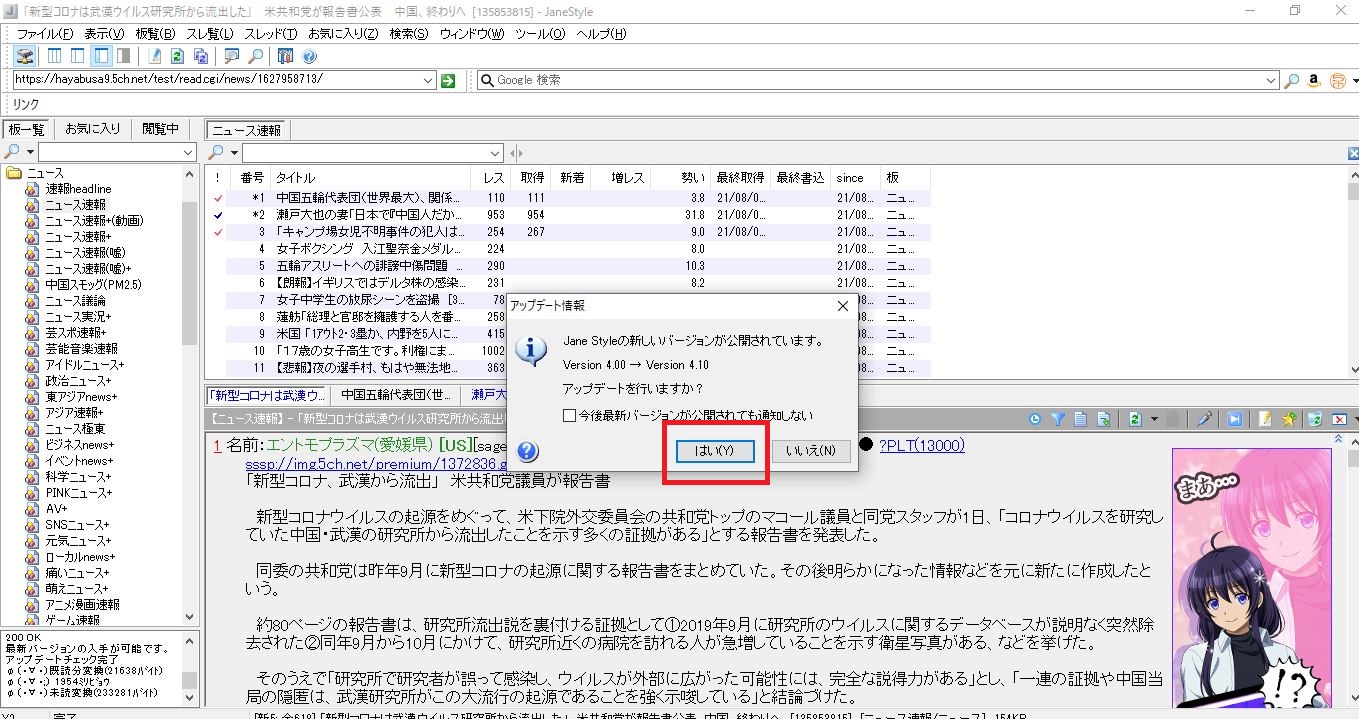Close the アップデート情報 dialog with X
This screenshot has width=1359, height=719.
pyautogui.click(x=841, y=305)
